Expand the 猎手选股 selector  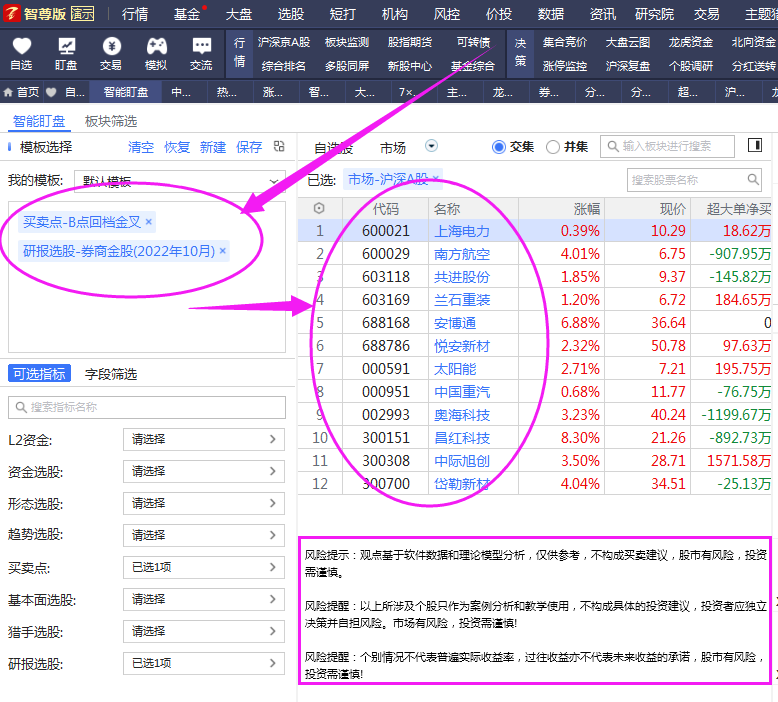pos(204,631)
